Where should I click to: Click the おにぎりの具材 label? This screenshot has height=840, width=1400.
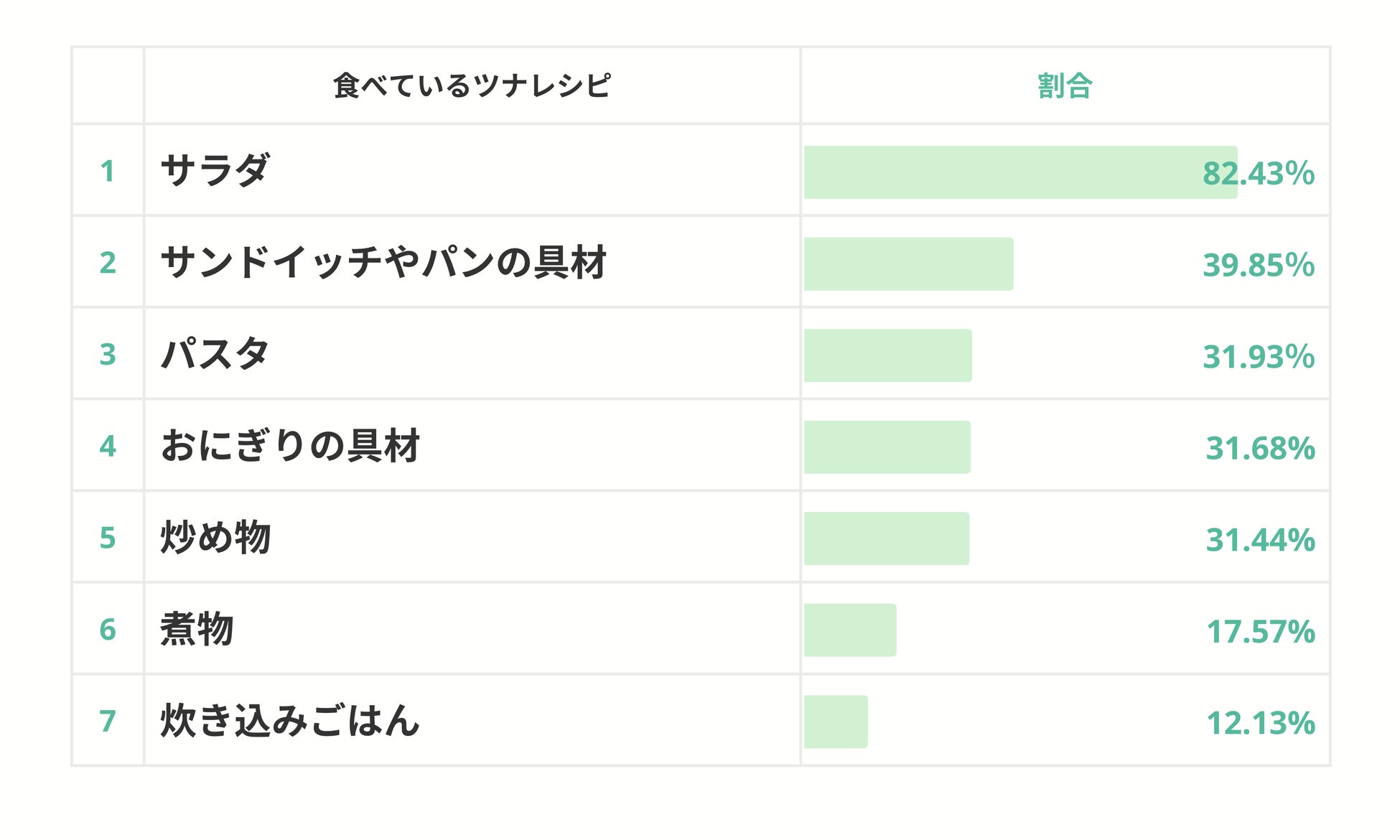(x=290, y=446)
